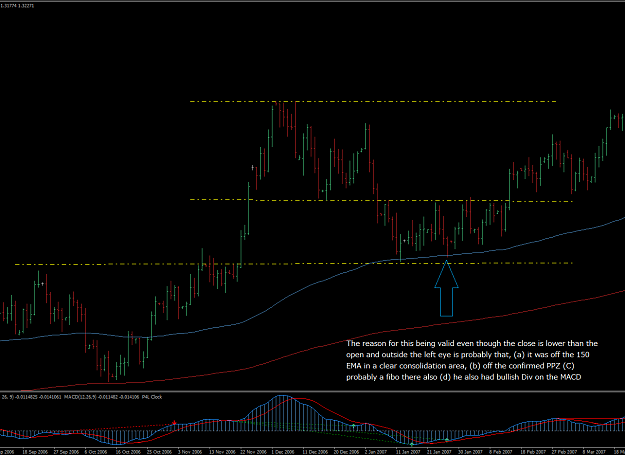
Task: Select the blue 150 EMA line on chart
Action: (x=311, y=285)
